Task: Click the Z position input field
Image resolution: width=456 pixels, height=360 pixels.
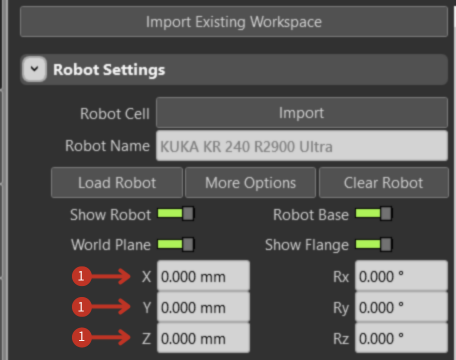Action: pyautogui.click(x=203, y=338)
